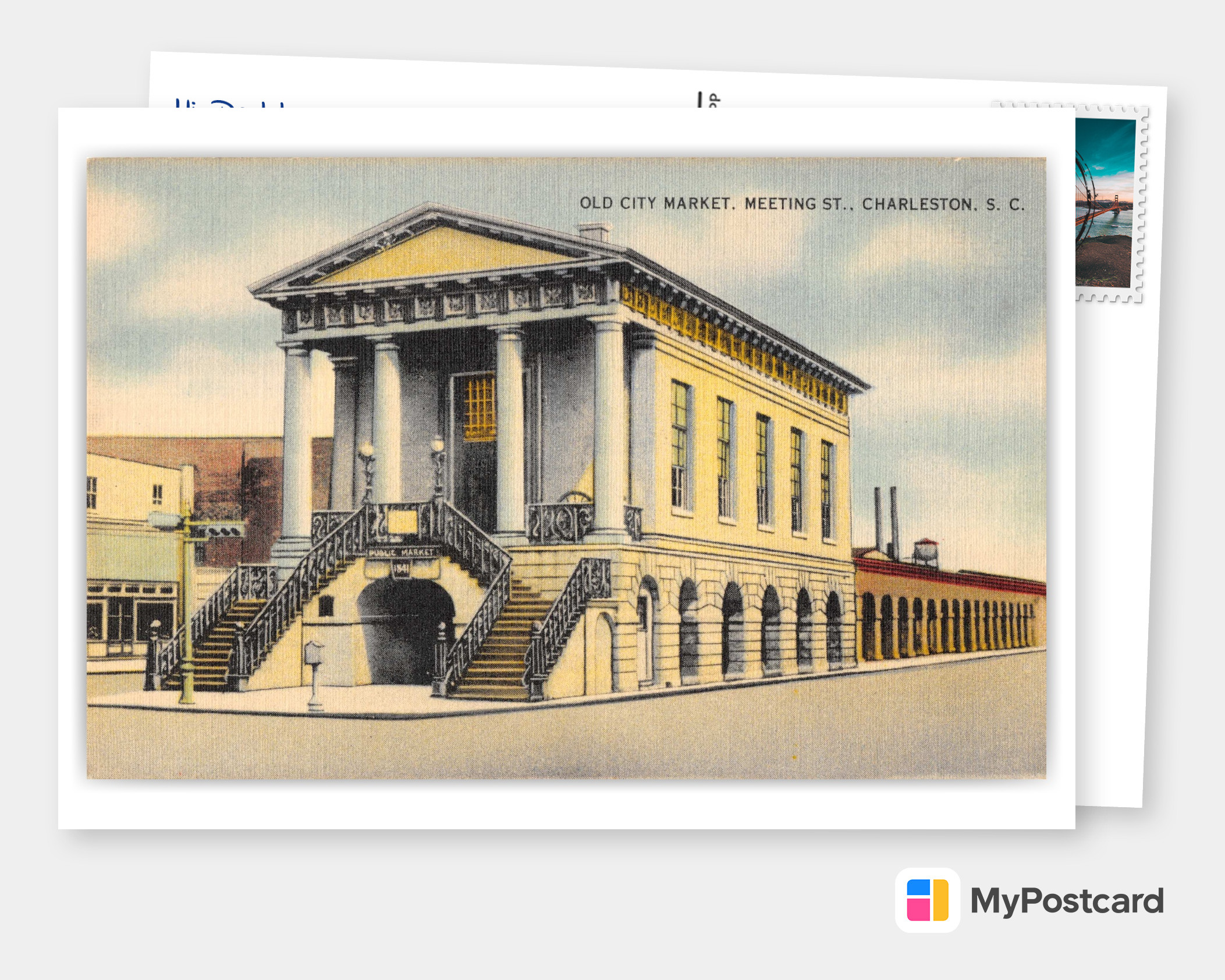Select the Old City Market postcard front image
The image size is (1225, 980).
click(x=566, y=468)
